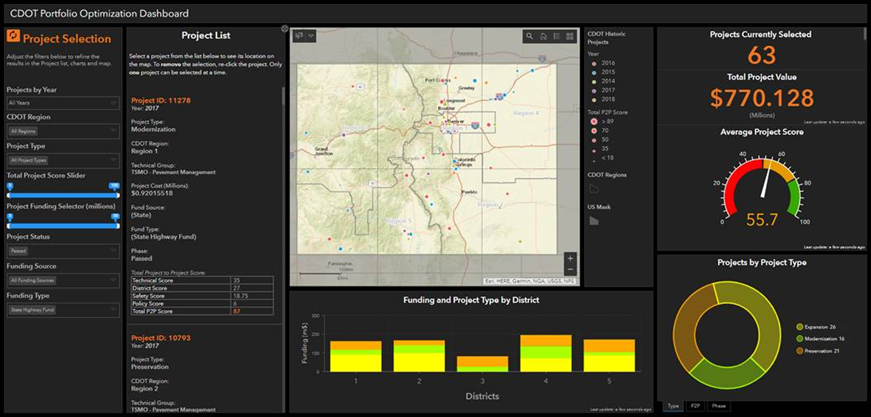Viewport: 871px width, 417px height.
Task: Click the map bookmarks icon at top-left of map
Action: pos(300,36)
